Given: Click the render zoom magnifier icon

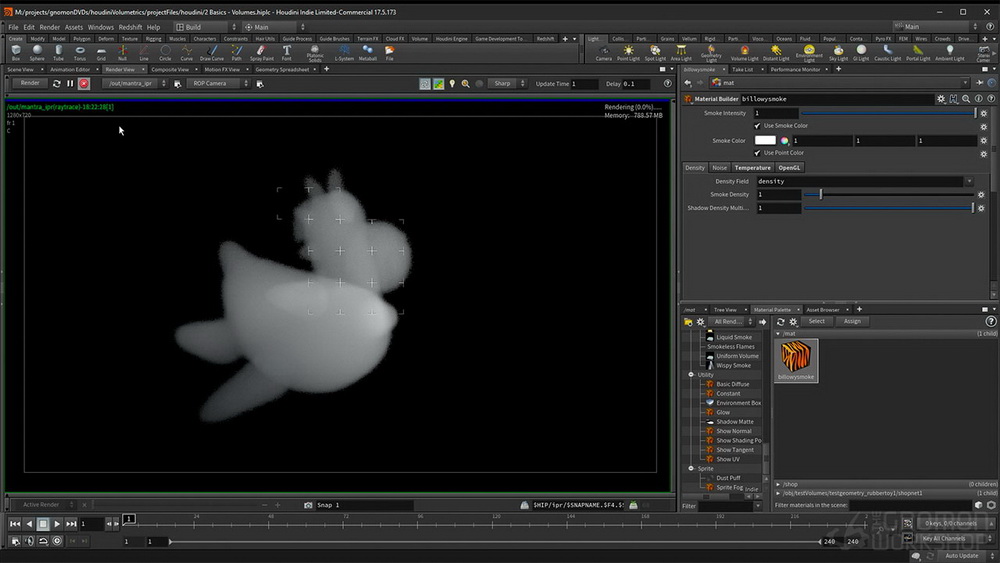Looking at the screenshot, I should [x=466, y=84].
